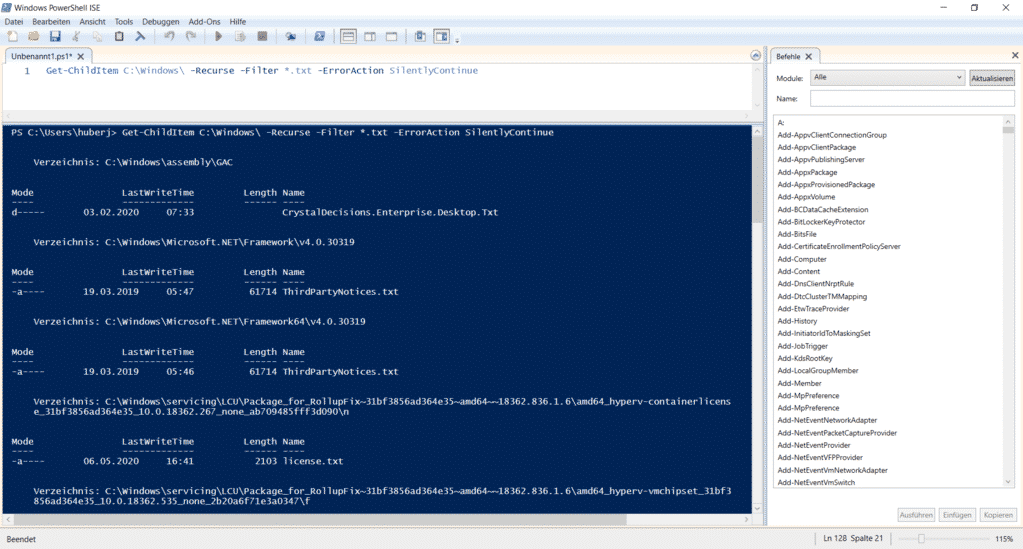Select Add-NetEventVmSwitch command
This screenshot has height=549, width=1023.
(816, 482)
